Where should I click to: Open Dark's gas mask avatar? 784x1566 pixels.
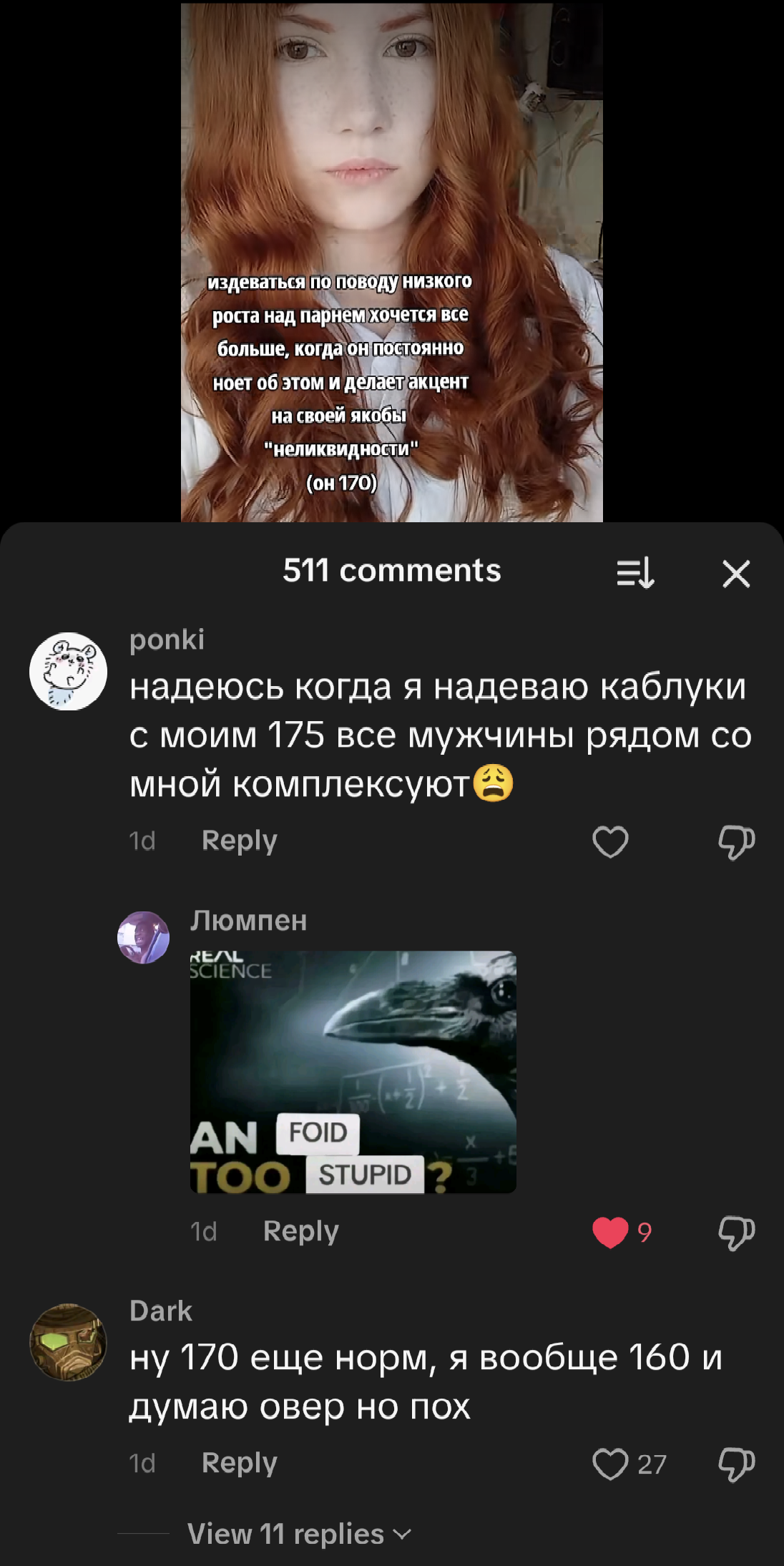(x=68, y=1342)
